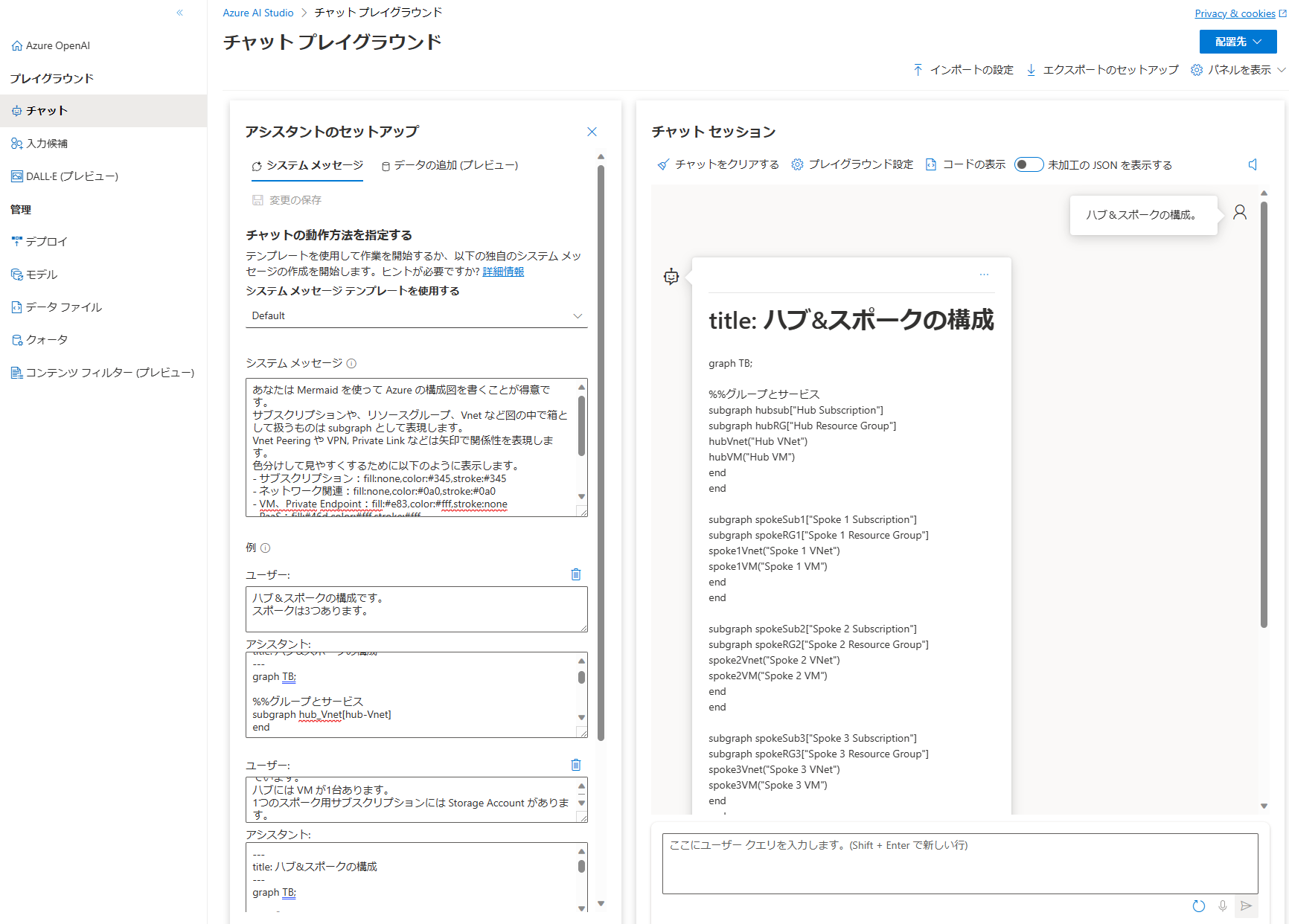Open Privacy & cookies link
Image resolution: width=1289 pixels, height=924 pixels.
[x=1240, y=13]
